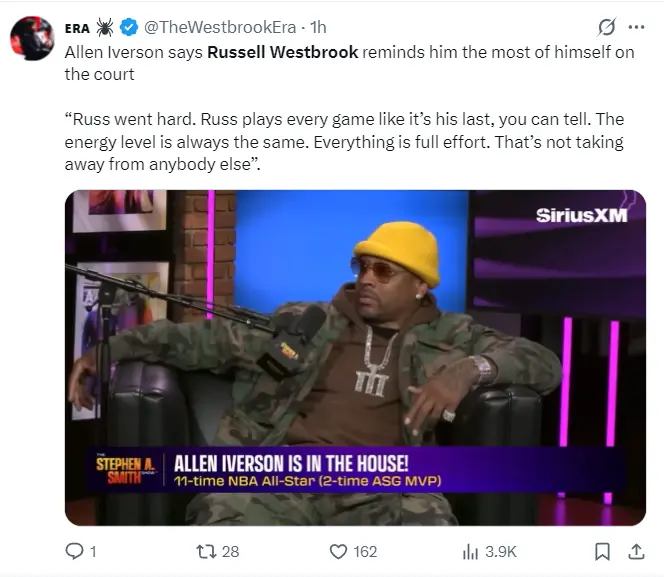The width and height of the screenshot is (664, 577).
Task: Play the Allen Iverson interview video
Action: click(x=355, y=358)
